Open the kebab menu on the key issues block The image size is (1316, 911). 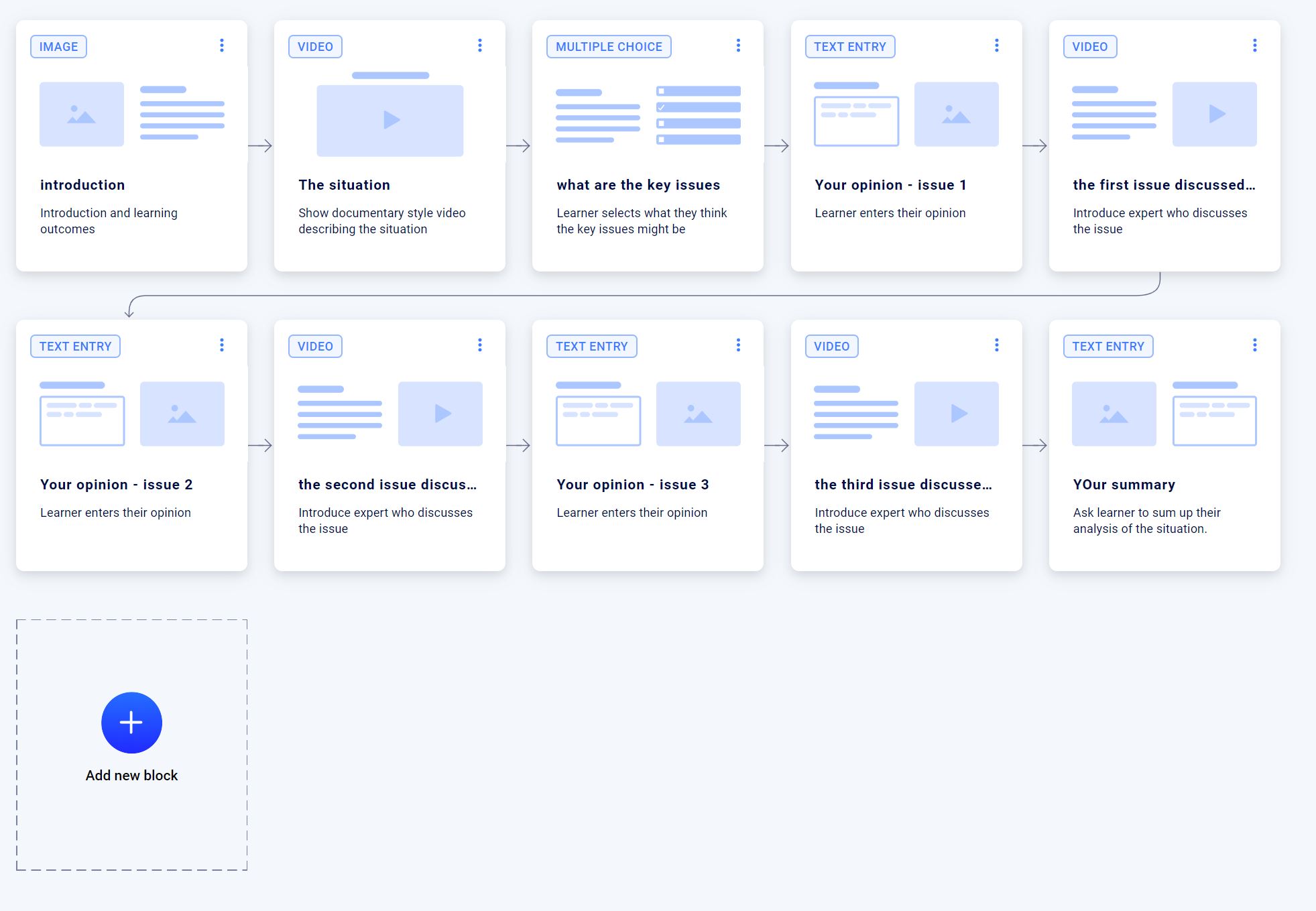click(737, 46)
